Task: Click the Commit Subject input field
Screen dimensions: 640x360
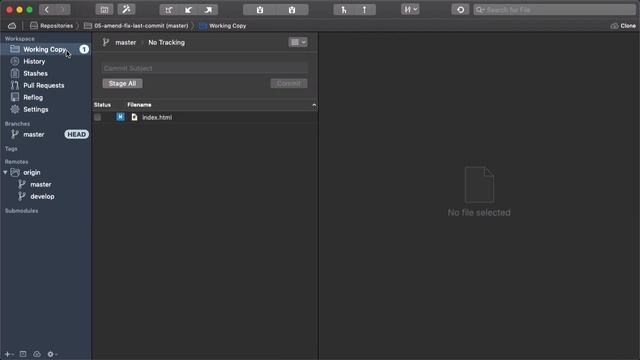Action: pos(205,68)
